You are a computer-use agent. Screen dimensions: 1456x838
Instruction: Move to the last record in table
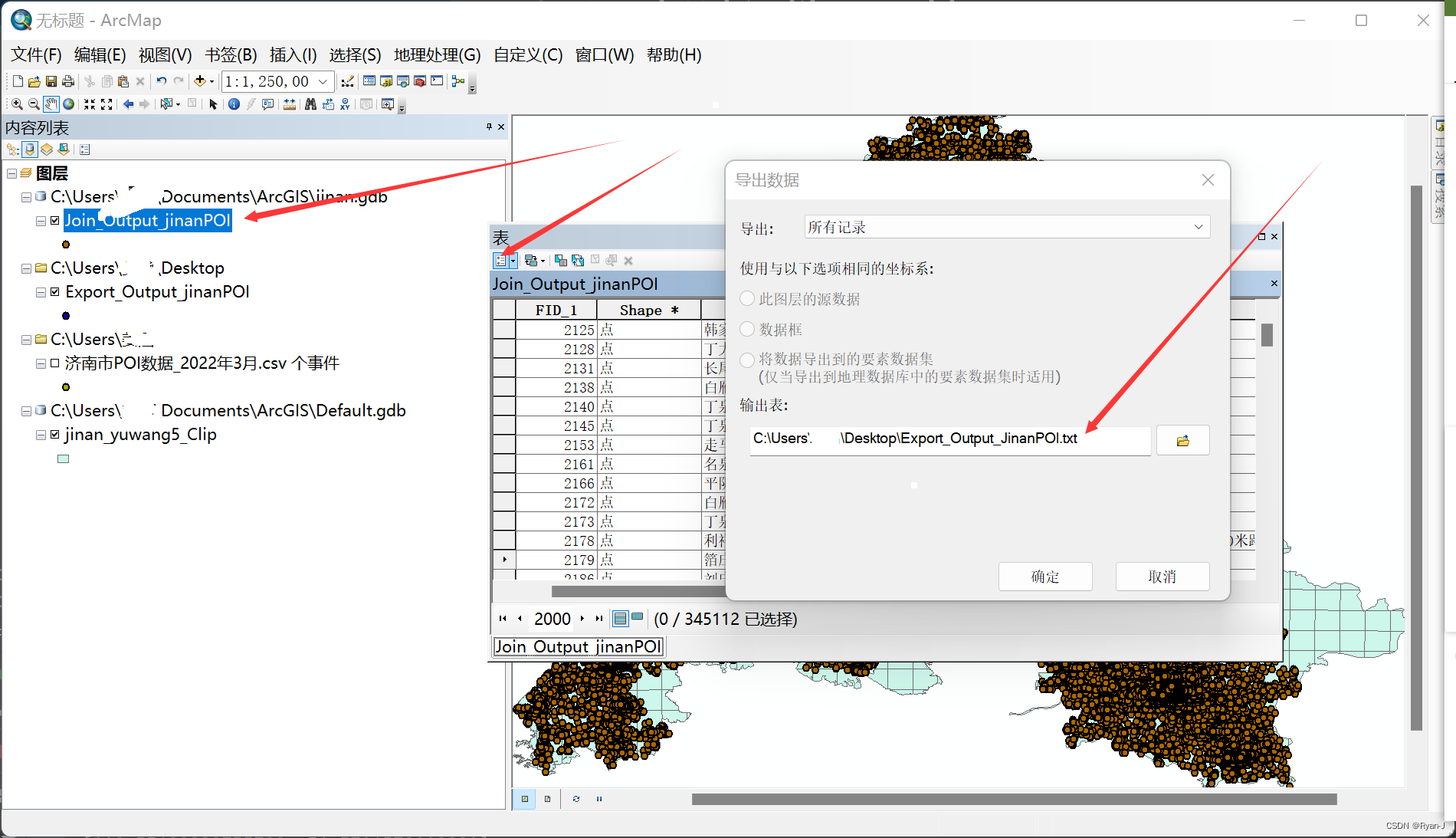pos(599,618)
